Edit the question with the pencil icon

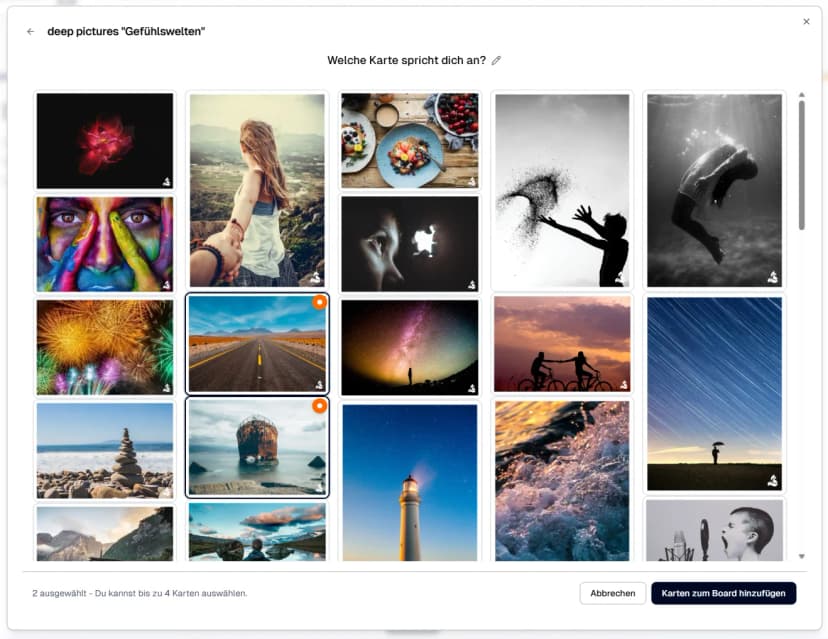pos(496,61)
